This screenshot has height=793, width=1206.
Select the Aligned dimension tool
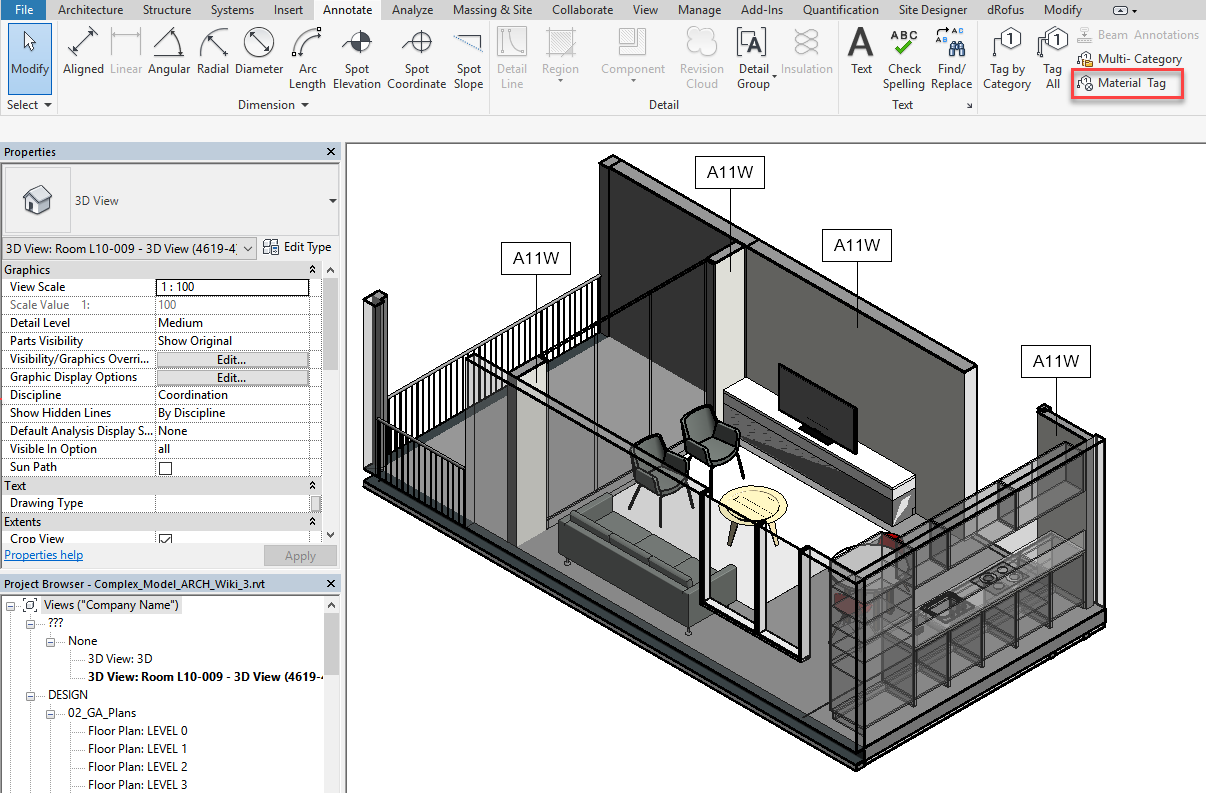click(83, 53)
